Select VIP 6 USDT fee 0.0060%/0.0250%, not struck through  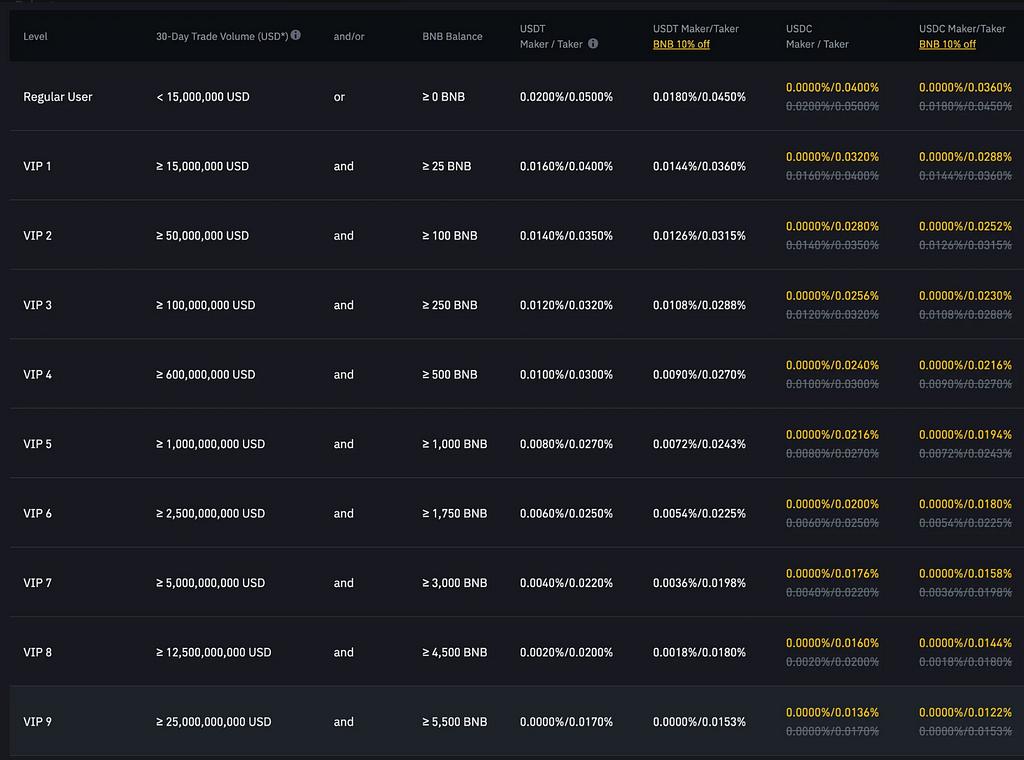point(566,514)
